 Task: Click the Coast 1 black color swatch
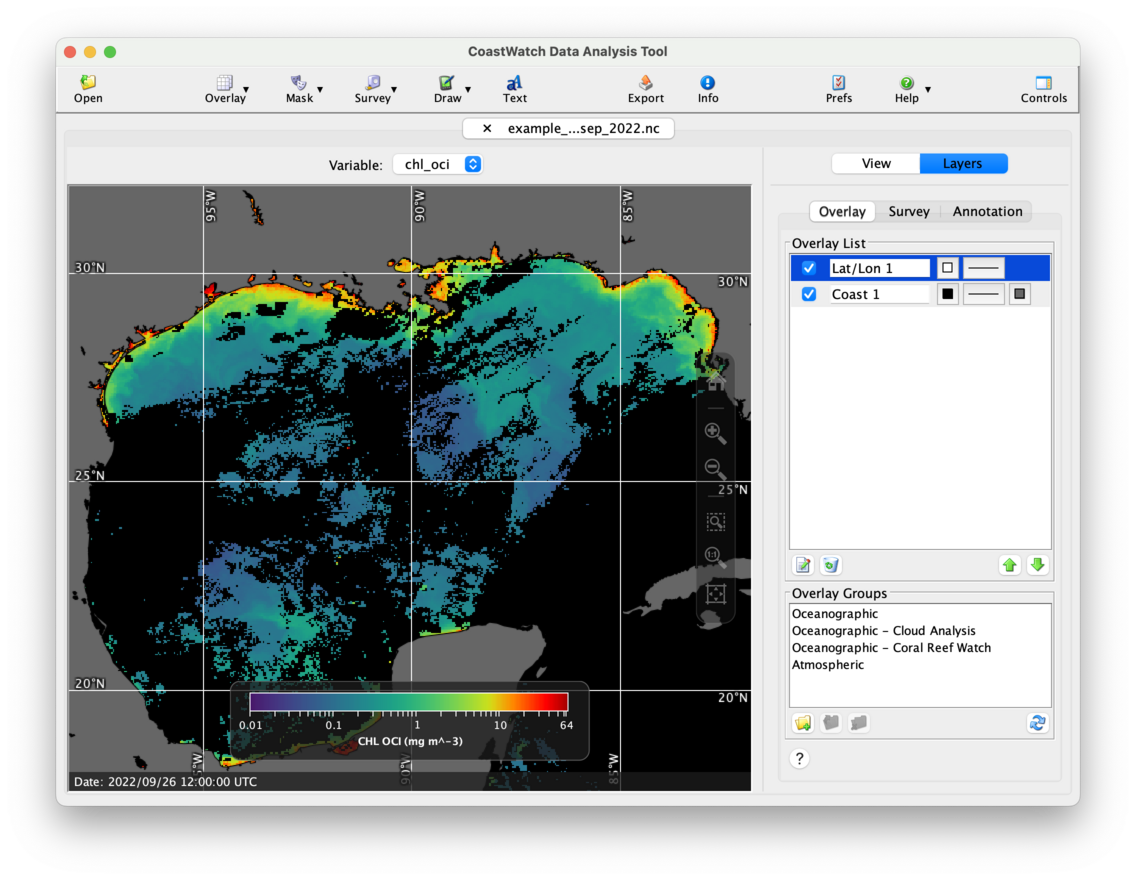[x=946, y=294]
